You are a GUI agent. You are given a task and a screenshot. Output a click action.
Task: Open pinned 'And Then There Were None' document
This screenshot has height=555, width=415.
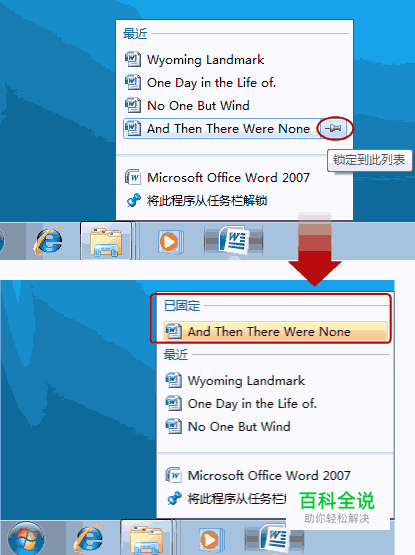click(275, 332)
